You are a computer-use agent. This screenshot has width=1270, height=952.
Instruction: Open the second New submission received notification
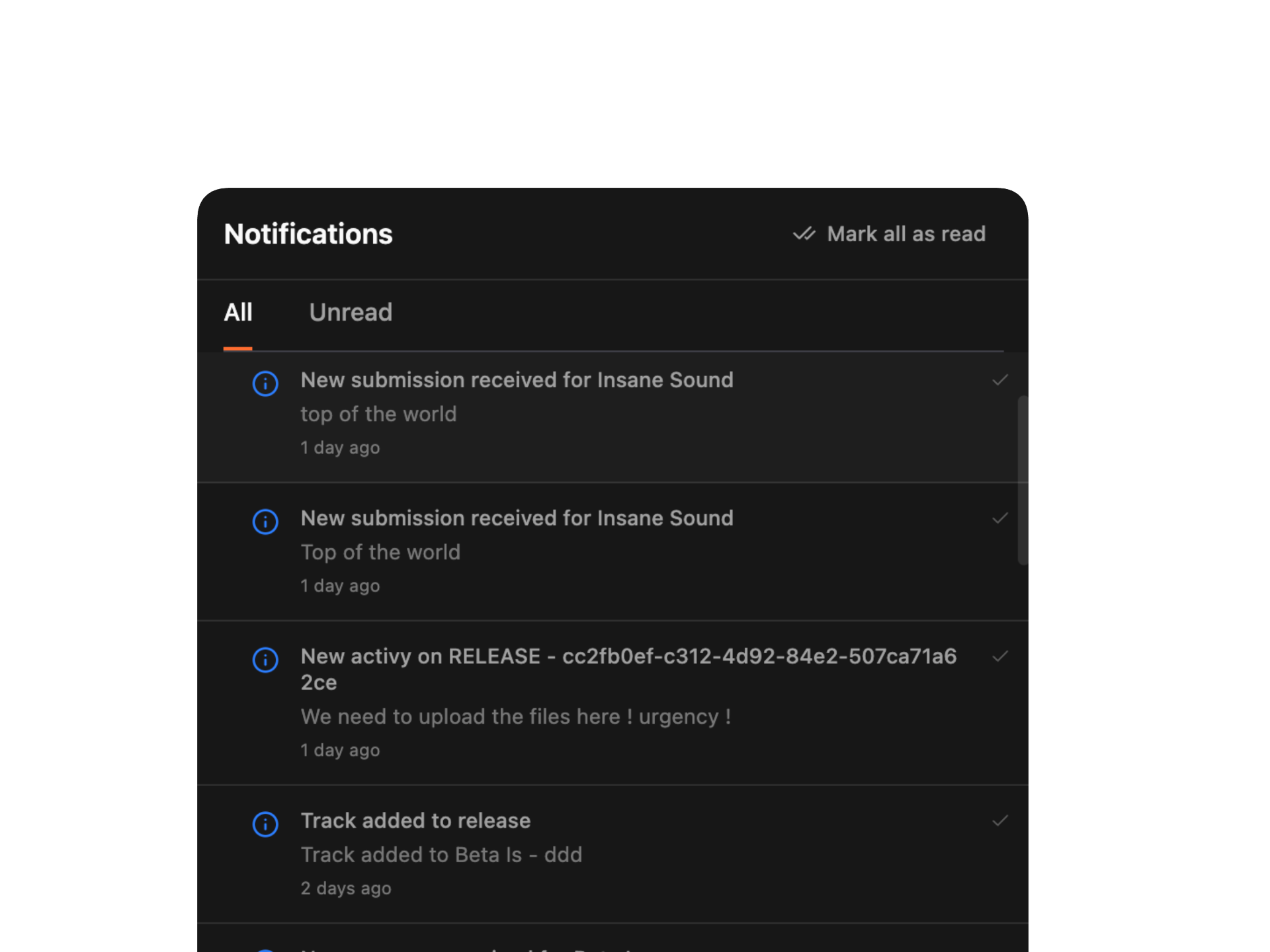[x=517, y=518]
